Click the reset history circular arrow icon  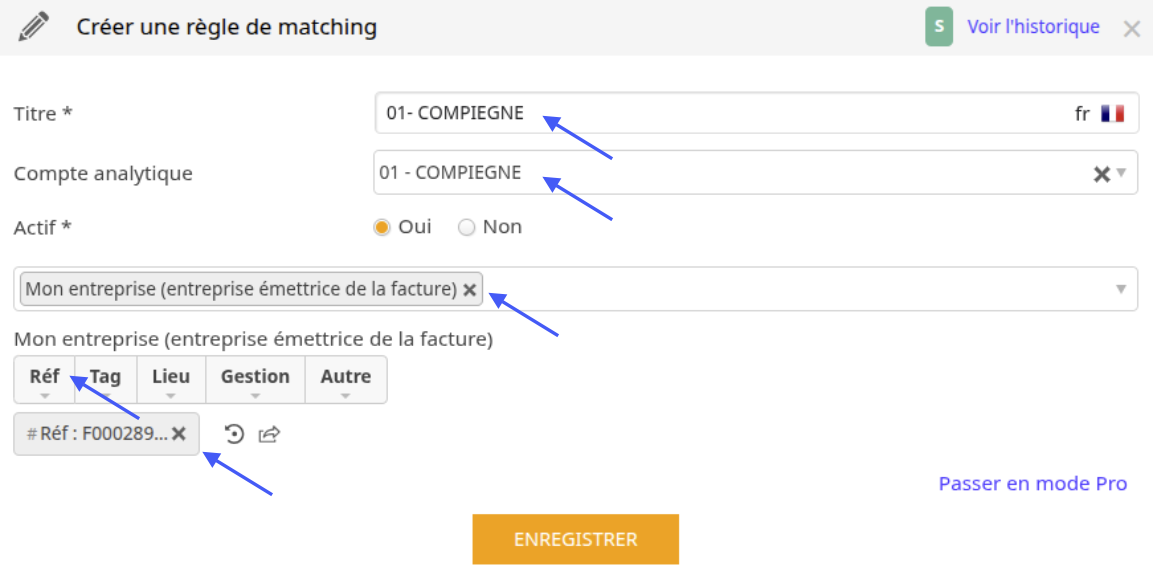tap(234, 435)
